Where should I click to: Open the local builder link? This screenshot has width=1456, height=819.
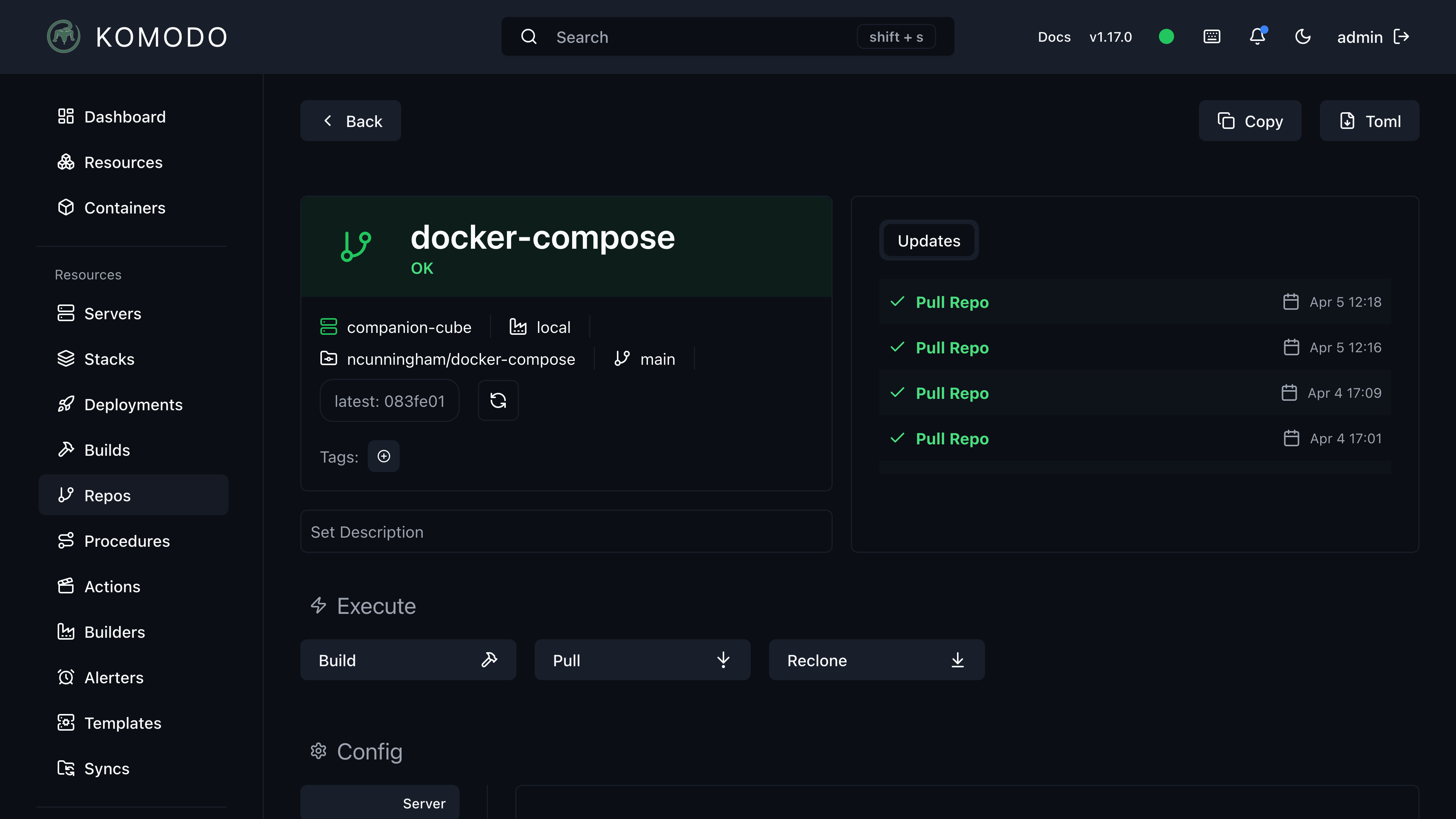pos(540,327)
